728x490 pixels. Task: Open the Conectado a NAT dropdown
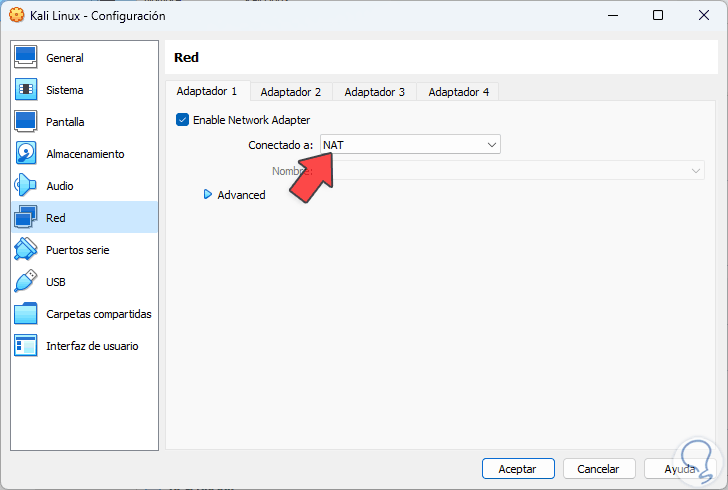pos(410,145)
